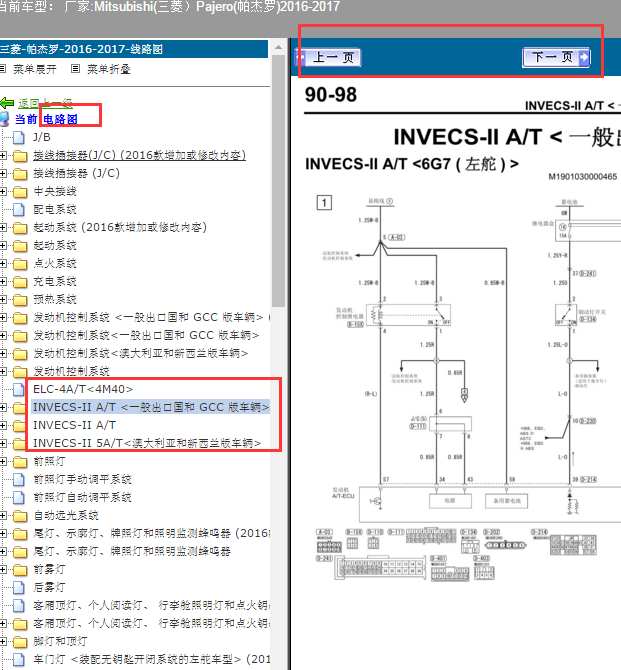
Task: Click the 返回上一级 back link
Action: coord(45,103)
